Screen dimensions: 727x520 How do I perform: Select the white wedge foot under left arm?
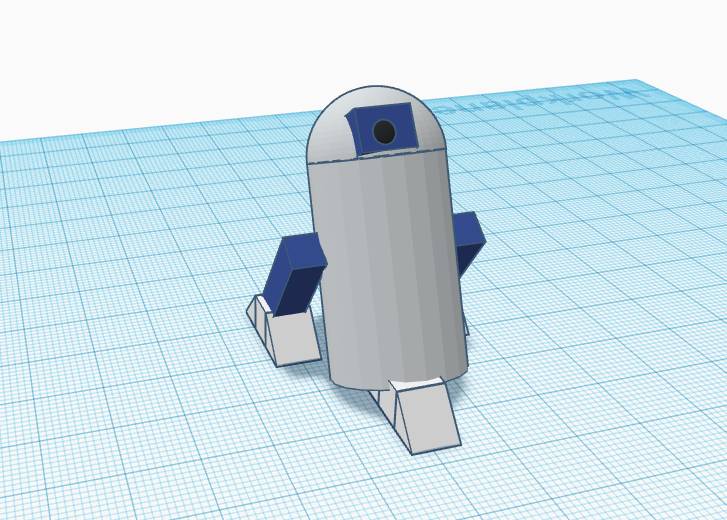284,331
